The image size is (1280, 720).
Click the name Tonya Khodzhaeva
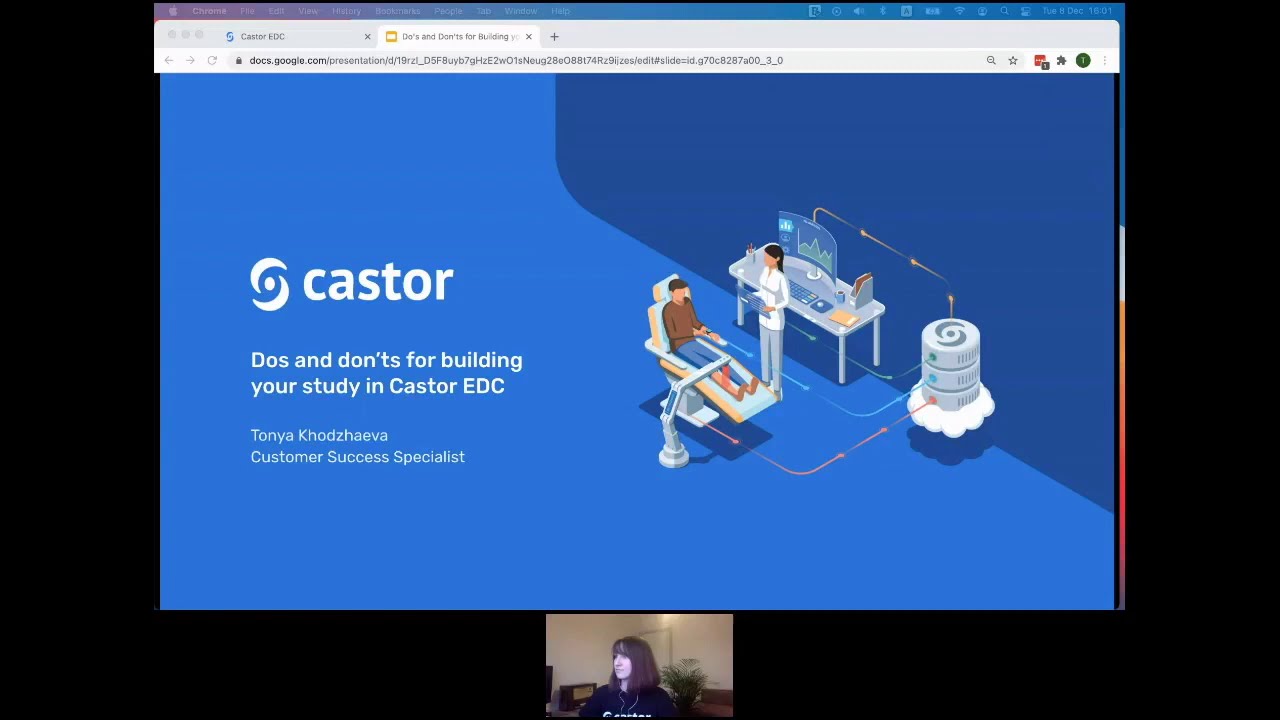[x=319, y=435]
